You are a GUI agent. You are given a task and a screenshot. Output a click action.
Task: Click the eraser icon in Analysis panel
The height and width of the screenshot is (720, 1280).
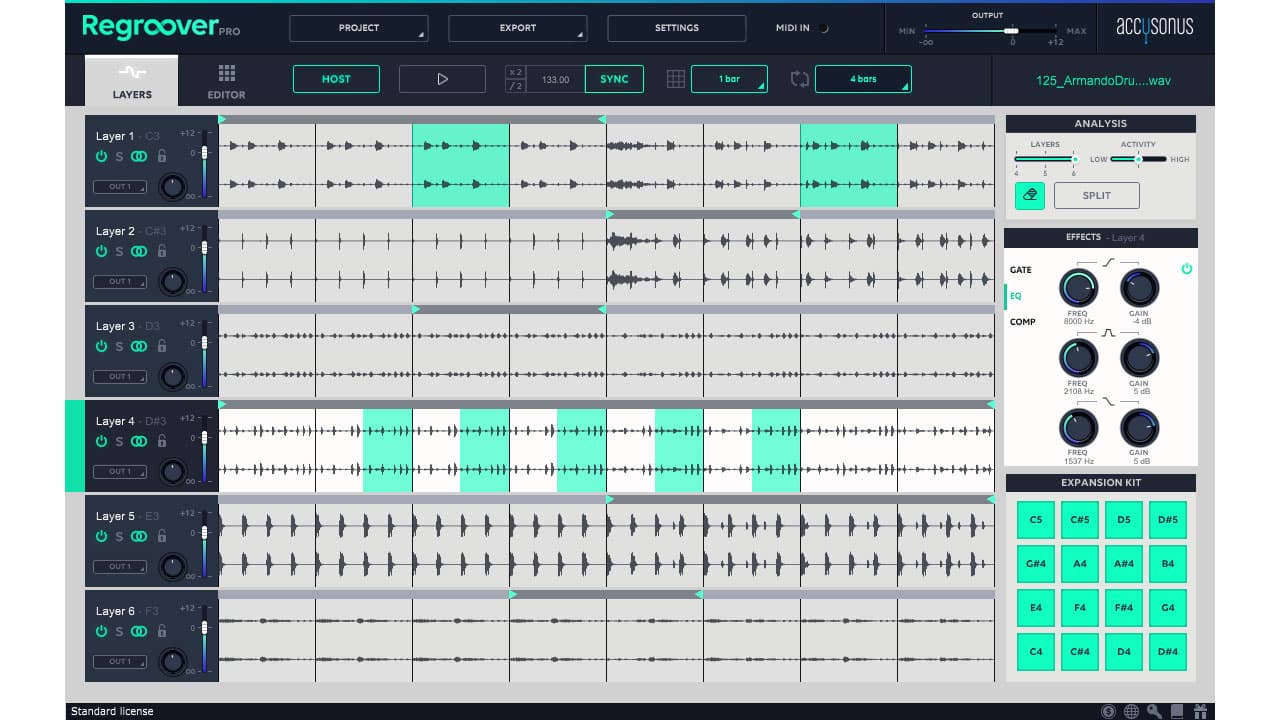[1029, 196]
